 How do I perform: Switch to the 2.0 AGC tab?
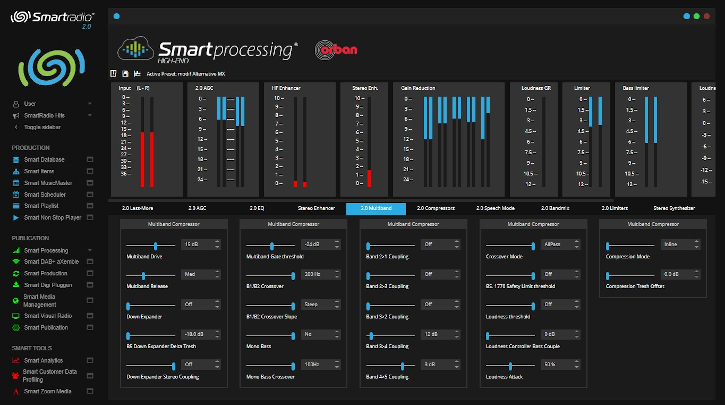(197, 208)
